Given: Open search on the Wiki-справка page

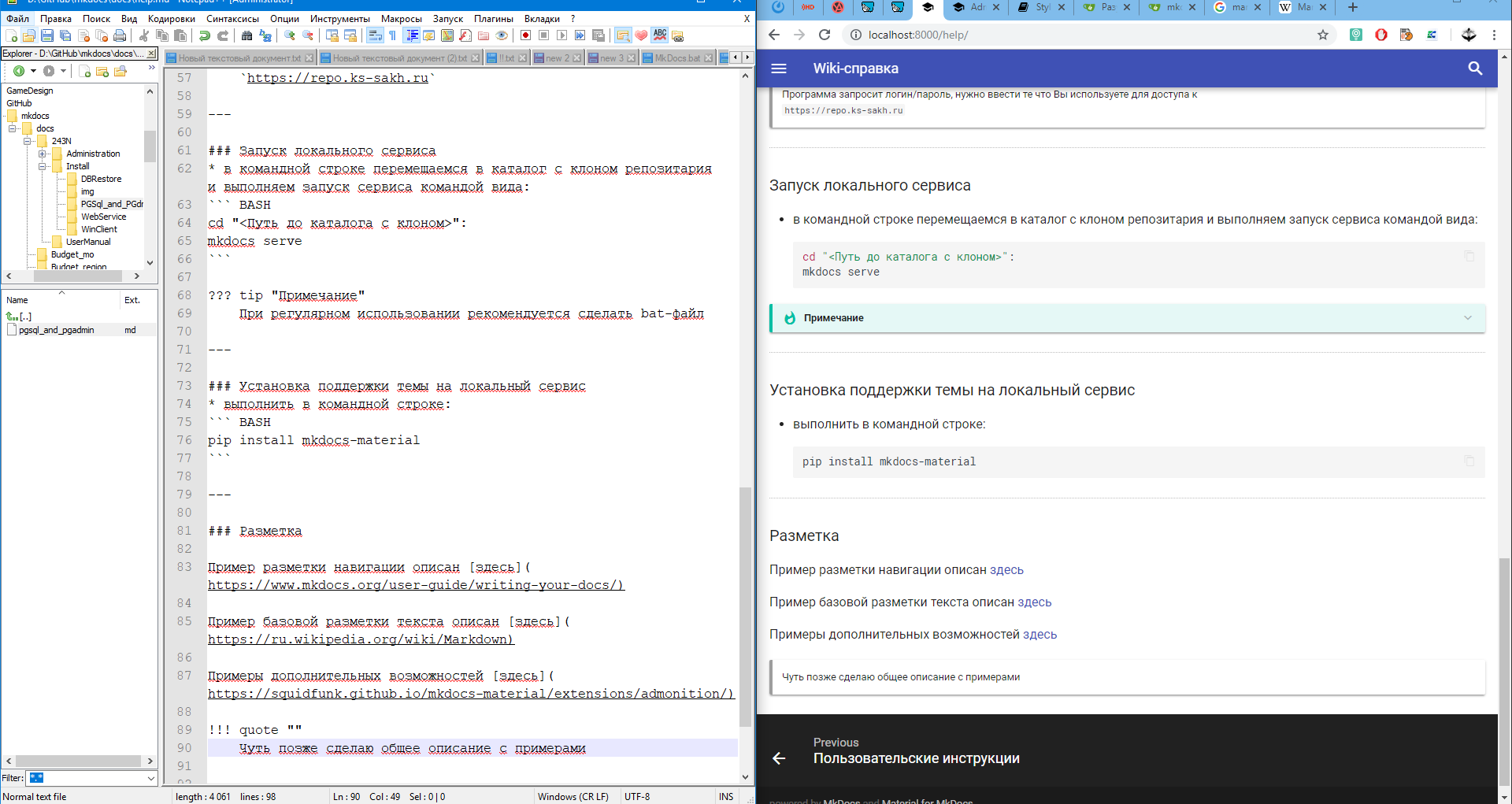Looking at the screenshot, I should click(x=1475, y=69).
